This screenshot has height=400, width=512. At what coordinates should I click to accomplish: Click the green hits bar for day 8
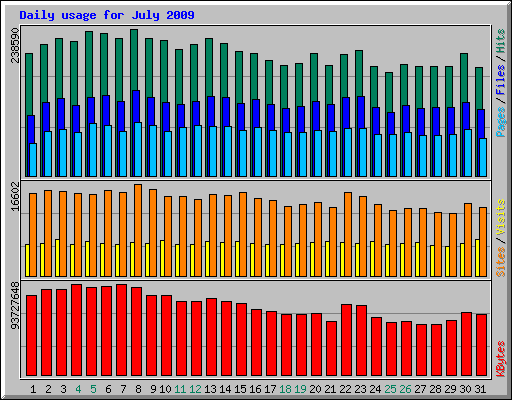134,59
